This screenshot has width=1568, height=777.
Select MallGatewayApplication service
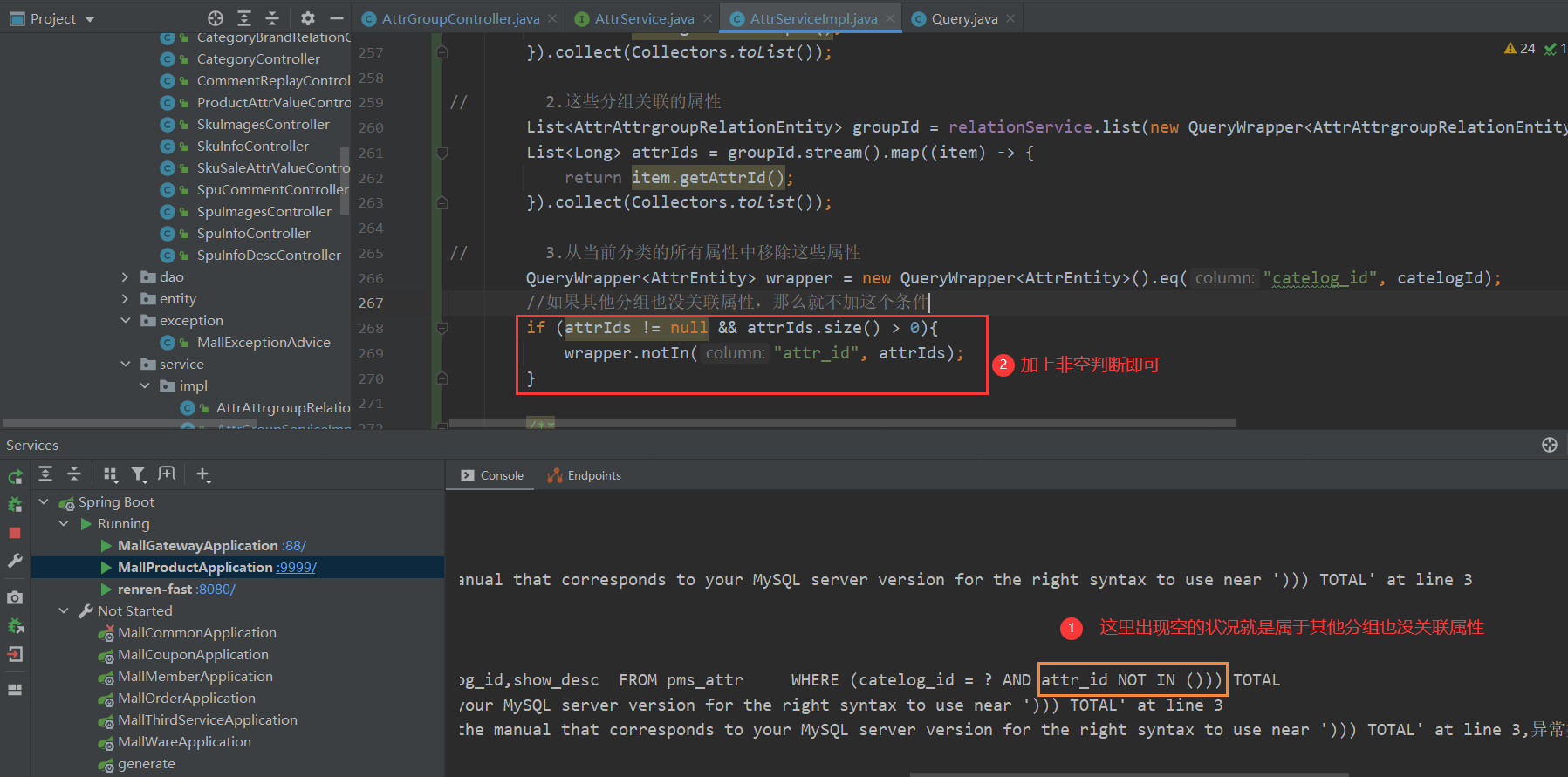click(x=197, y=545)
